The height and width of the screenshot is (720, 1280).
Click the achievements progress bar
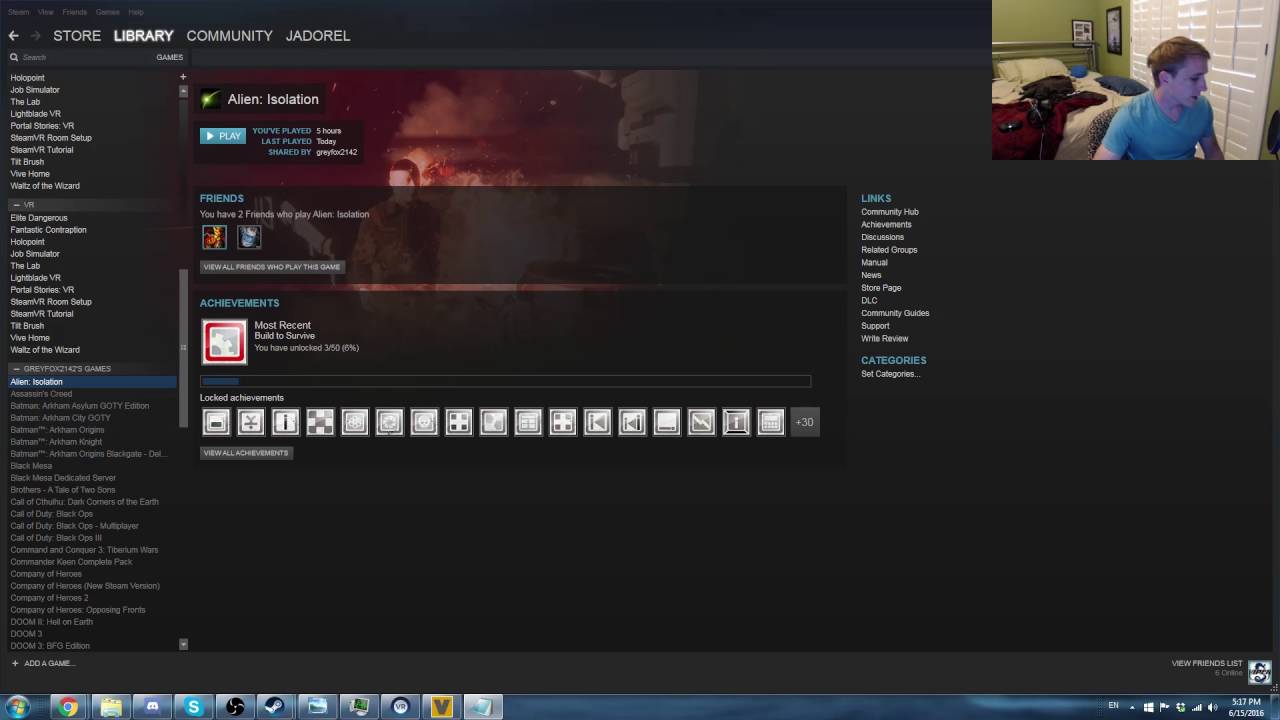tap(505, 381)
